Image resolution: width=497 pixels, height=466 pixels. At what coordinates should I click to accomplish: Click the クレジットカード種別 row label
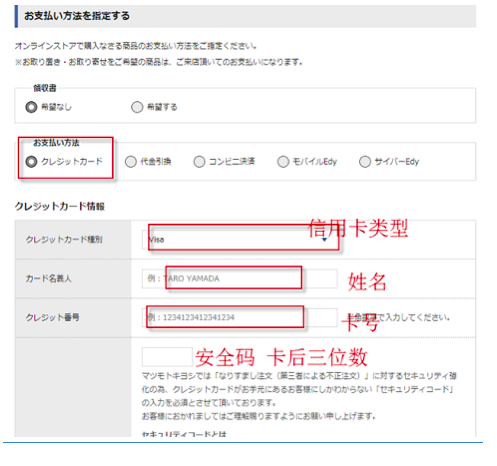[x=64, y=240]
